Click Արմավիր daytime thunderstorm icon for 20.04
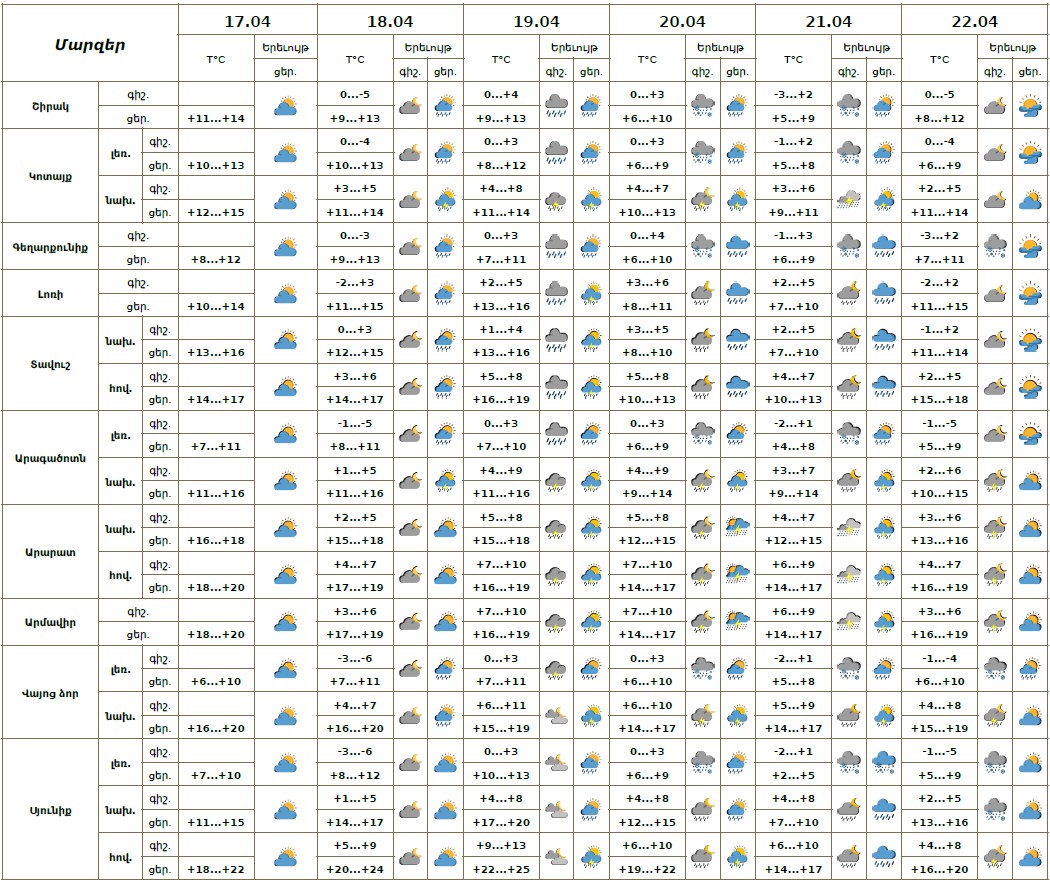Viewport: 1050px width, 880px height. (x=738, y=622)
